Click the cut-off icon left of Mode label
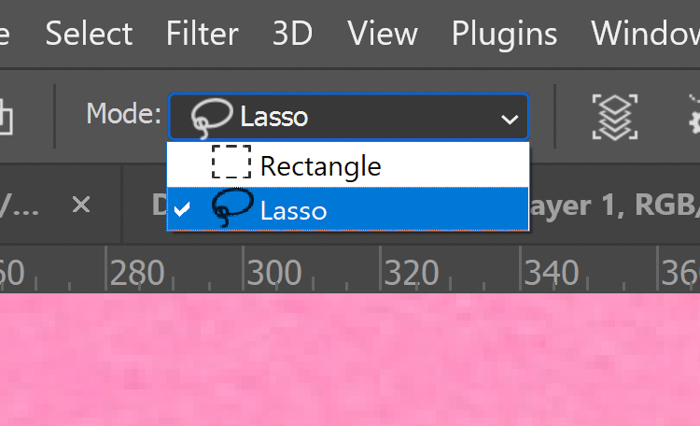700x426 pixels. (6, 117)
